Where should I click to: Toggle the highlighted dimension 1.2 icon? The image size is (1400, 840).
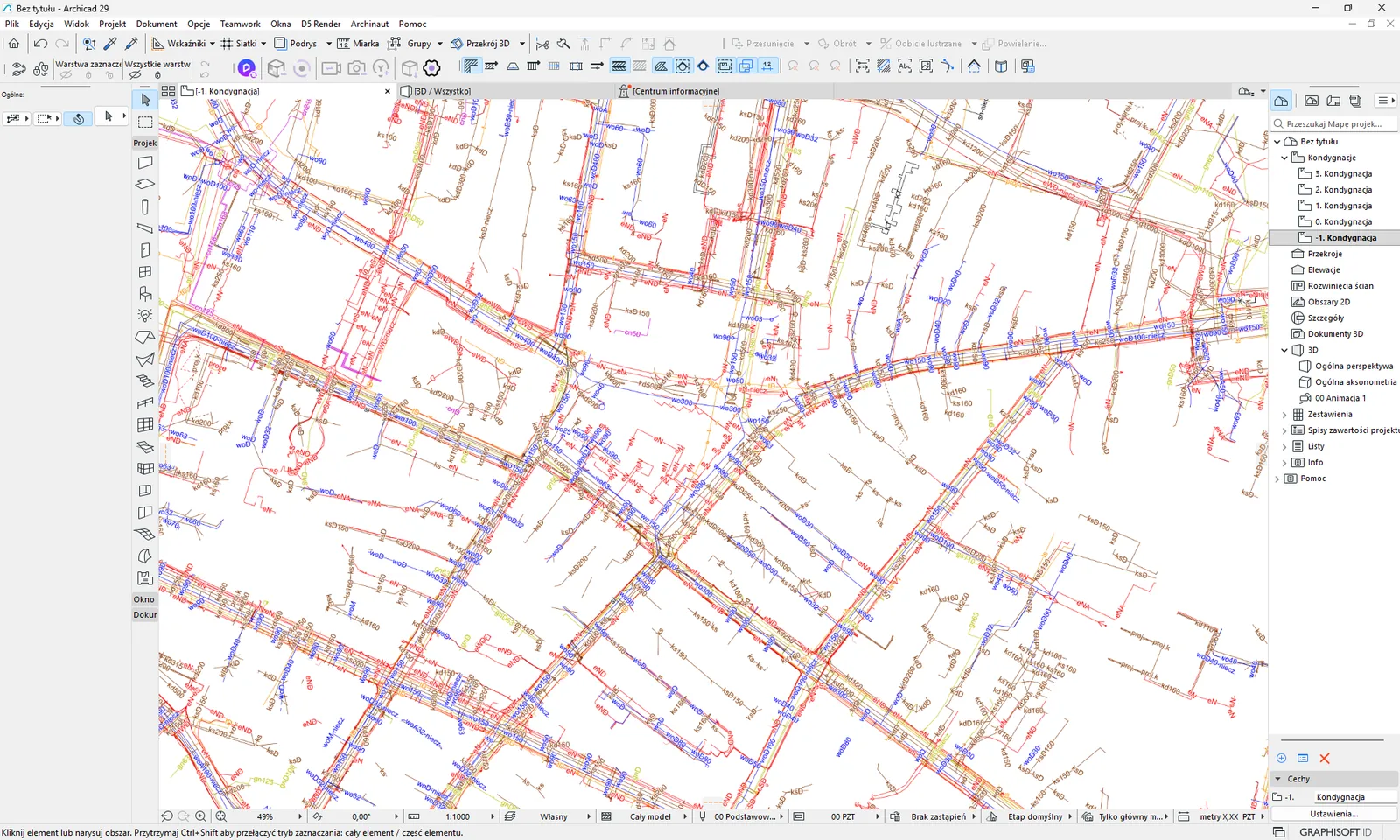tap(767, 66)
